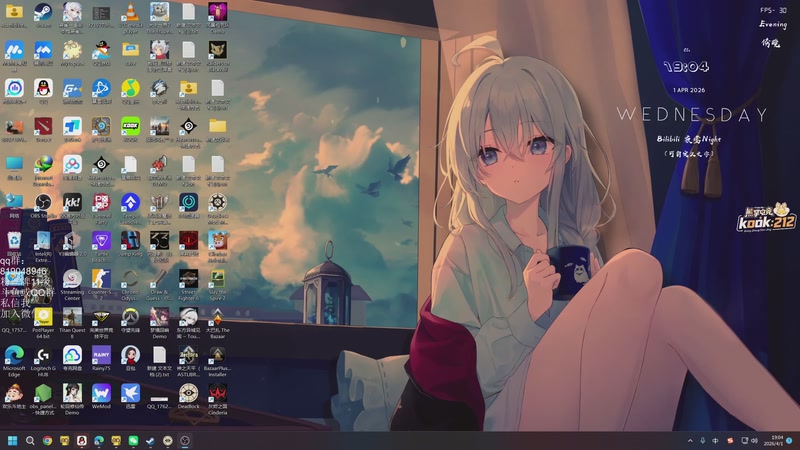Image resolution: width=800 pixels, height=450 pixels.
Task: Open Xunlei blue bird shortcut
Action: pyautogui.click(x=131, y=397)
